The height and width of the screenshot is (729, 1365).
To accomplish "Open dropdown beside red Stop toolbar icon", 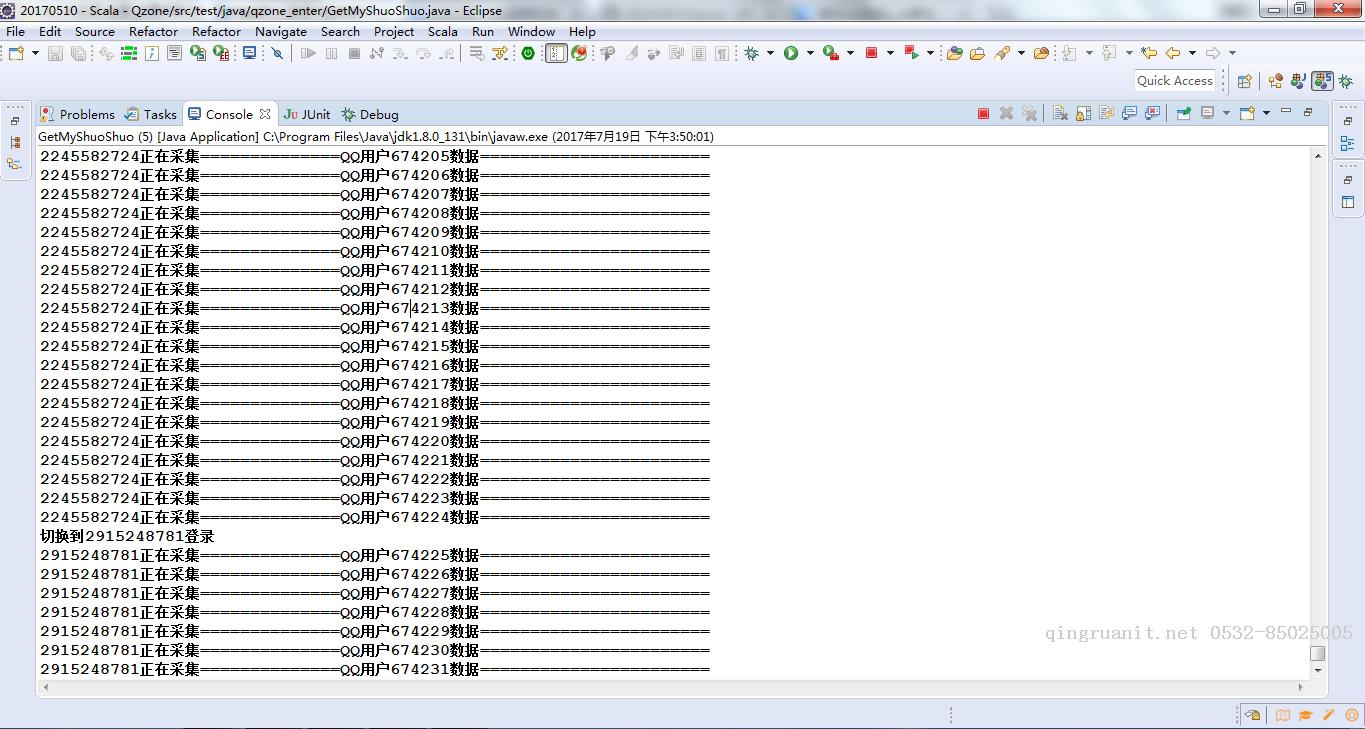I will point(890,53).
